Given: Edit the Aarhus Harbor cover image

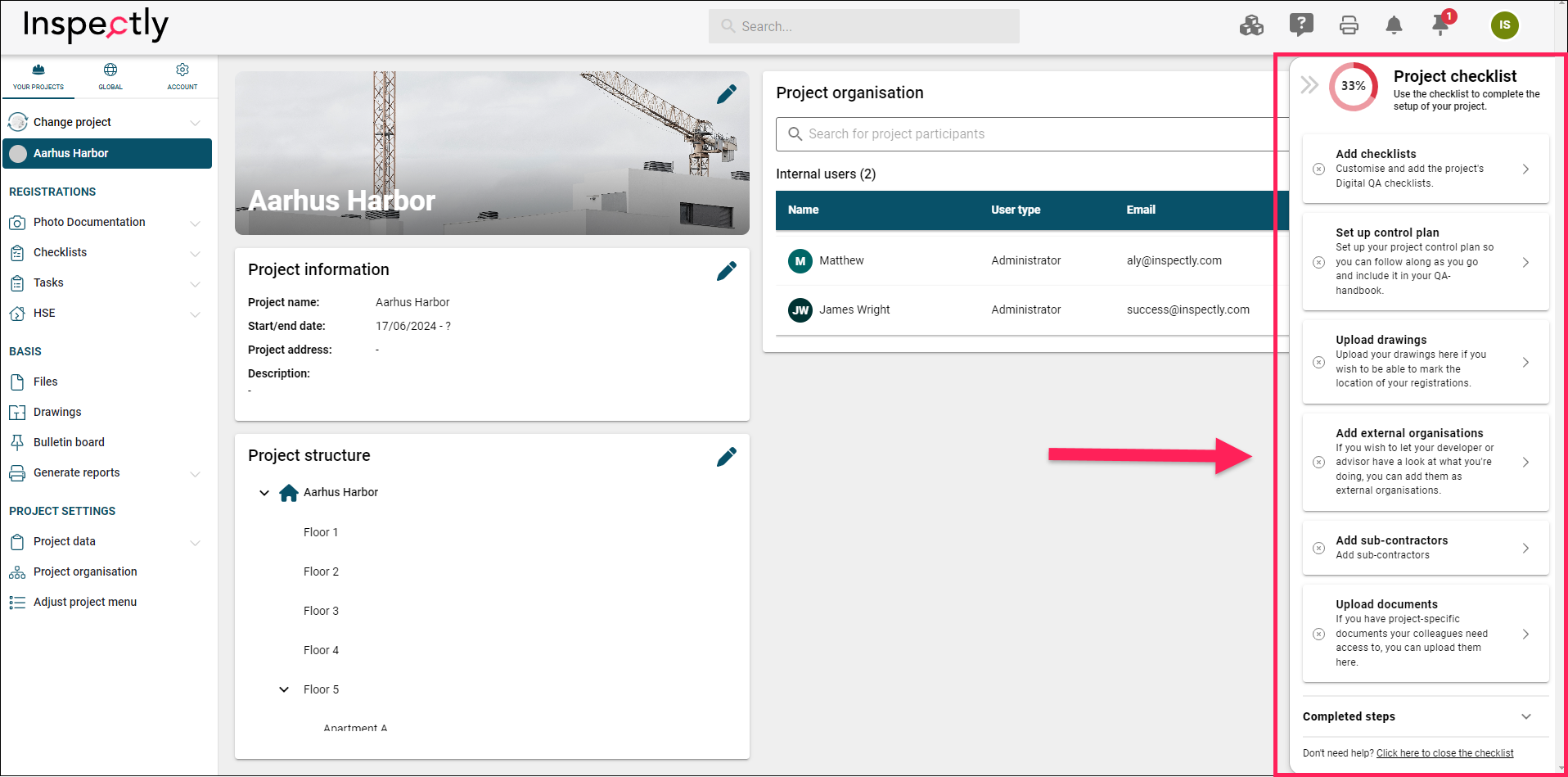Looking at the screenshot, I should tap(726, 94).
